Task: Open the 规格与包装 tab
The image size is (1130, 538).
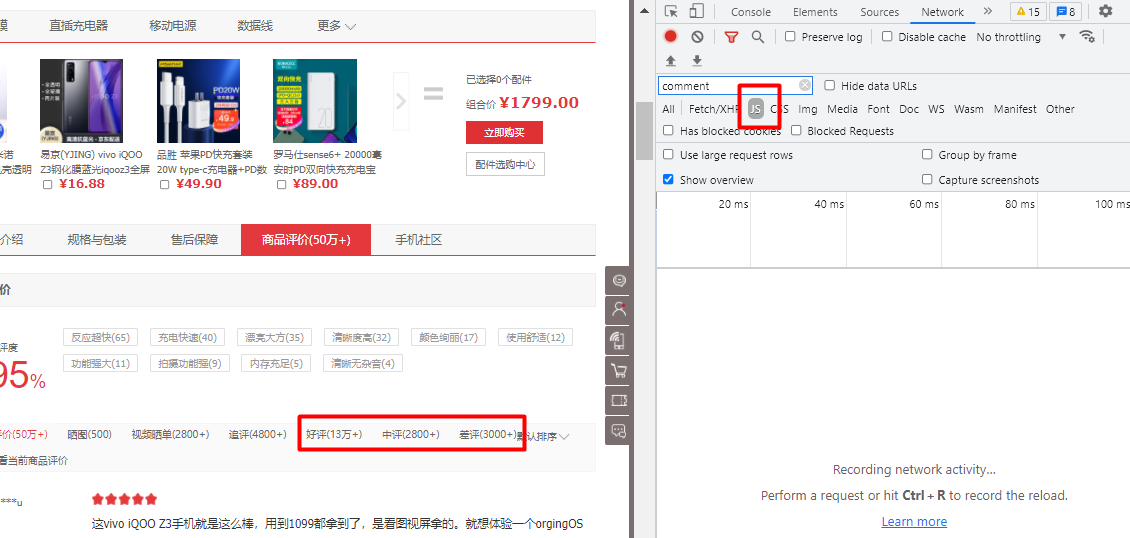Action: (x=97, y=240)
